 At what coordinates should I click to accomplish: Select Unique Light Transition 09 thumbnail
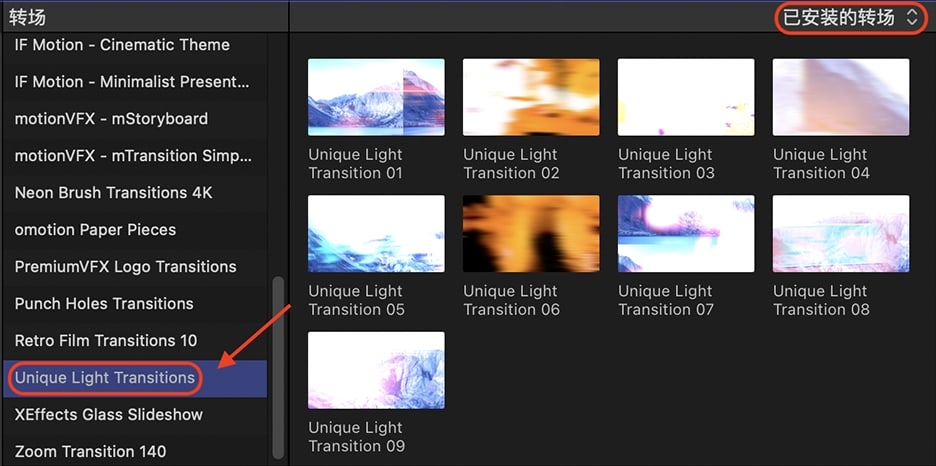(376, 371)
